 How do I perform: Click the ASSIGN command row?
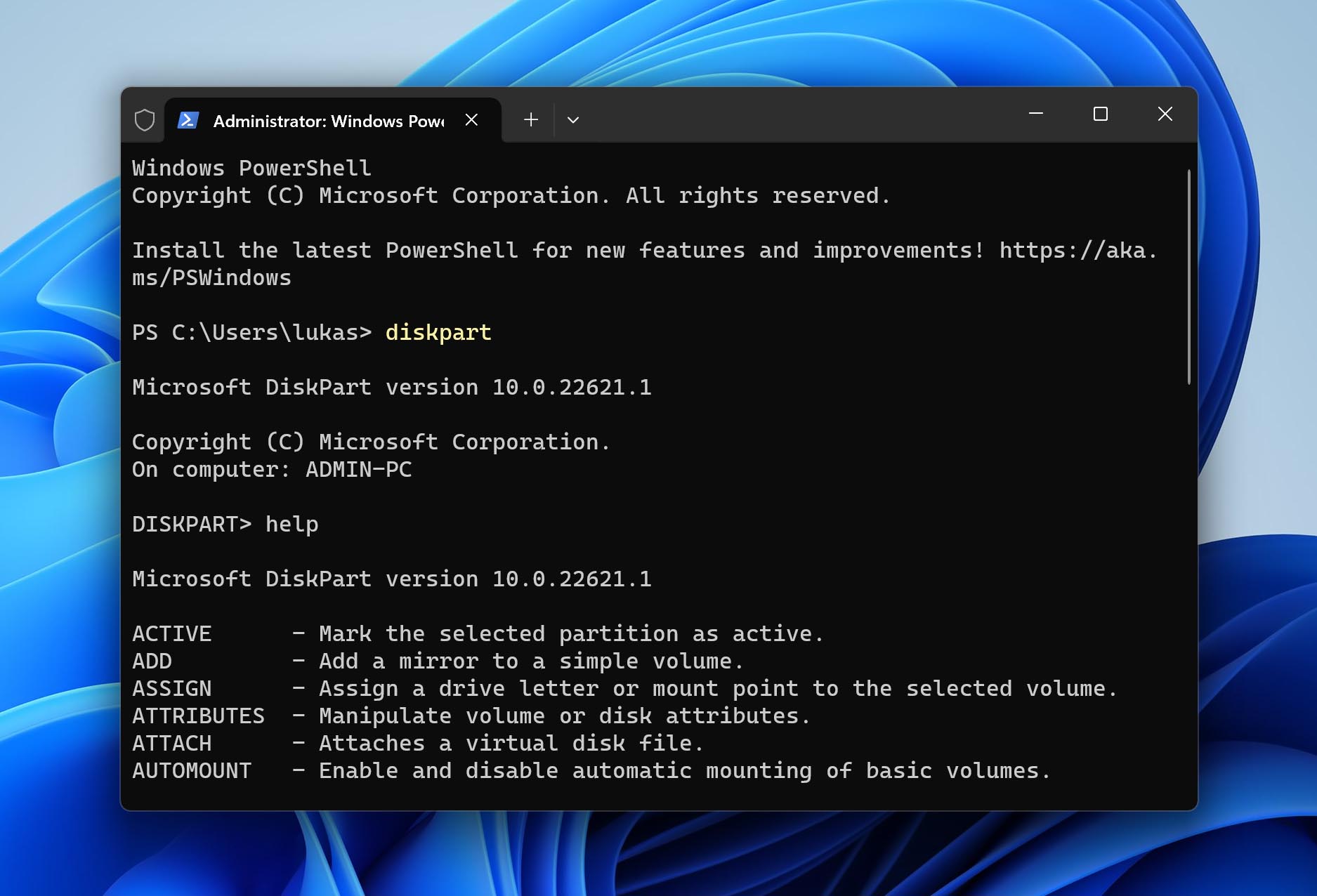coord(624,688)
